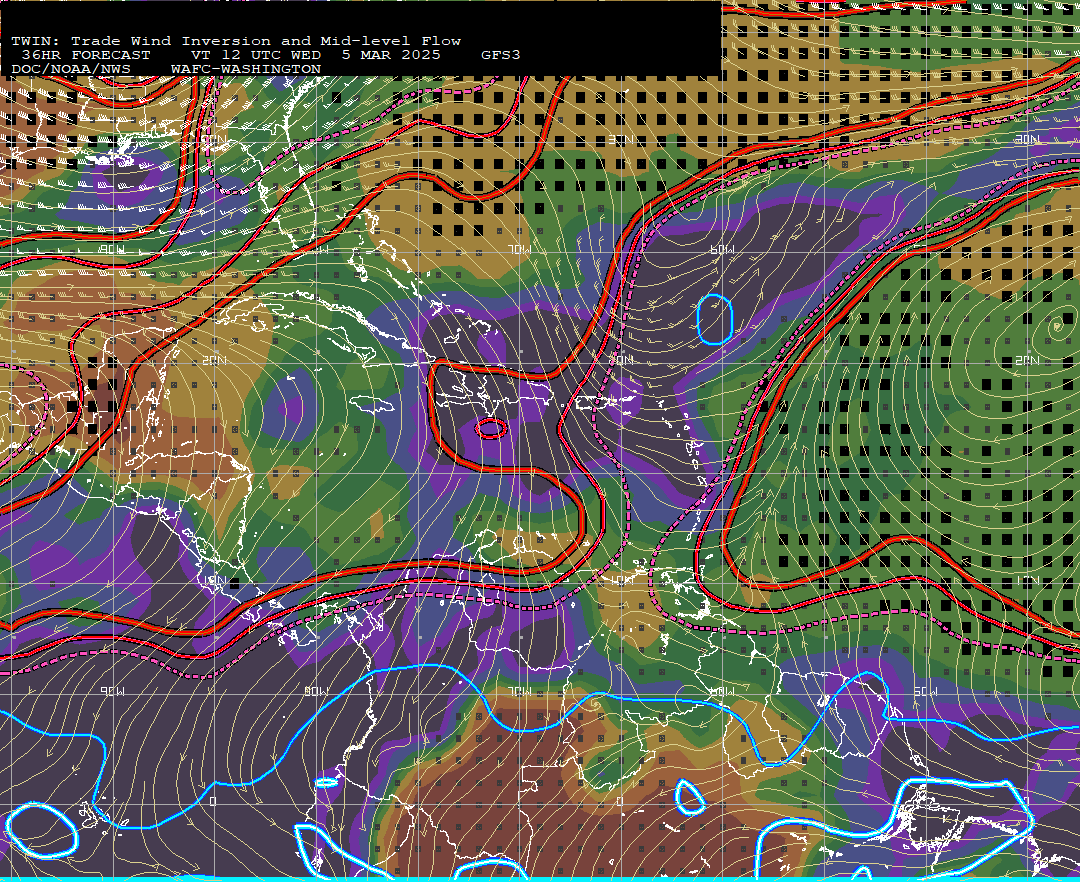Viewport: 1080px width, 882px height.
Task: Click the cyan oval contour below the upper 60W label
Action: (715, 319)
